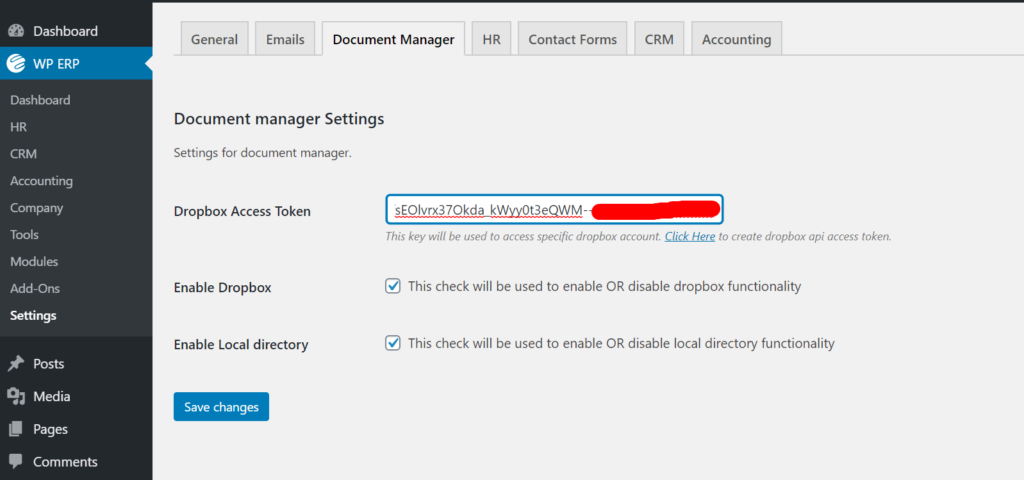
Task: Select the HR settings tab
Action: (491, 39)
